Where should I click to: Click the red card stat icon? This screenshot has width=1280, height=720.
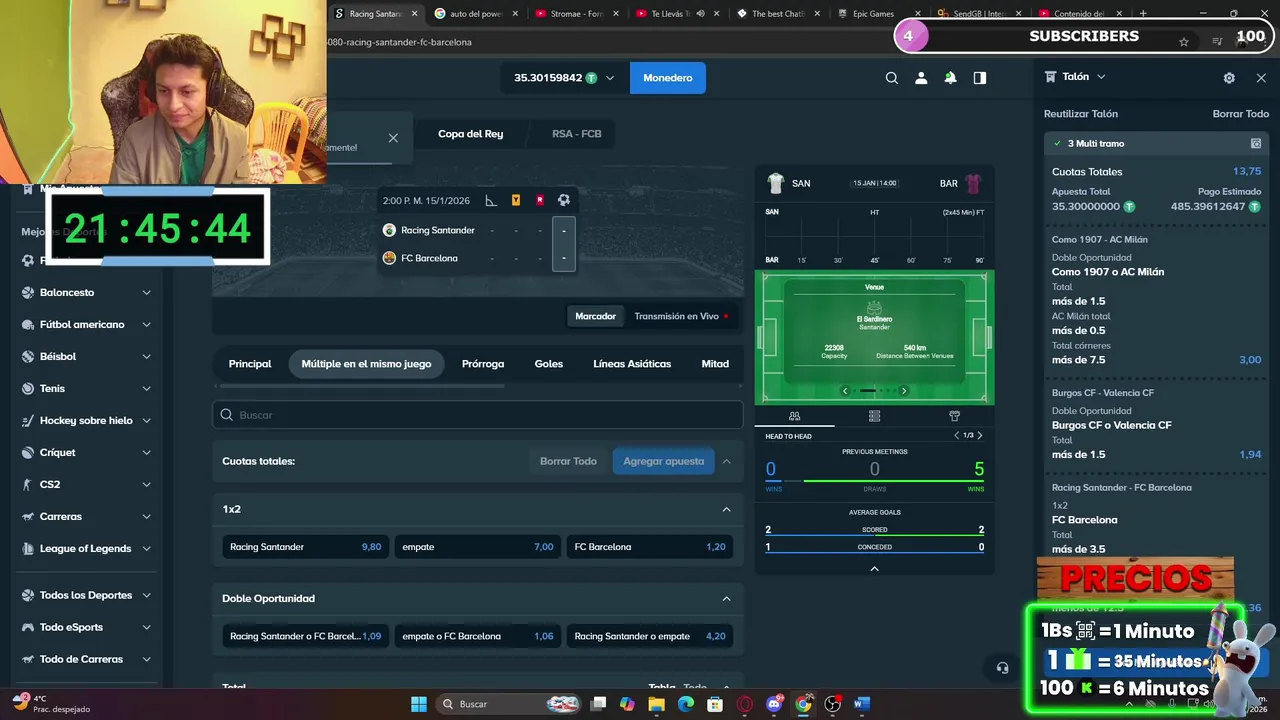(x=540, y=200)
